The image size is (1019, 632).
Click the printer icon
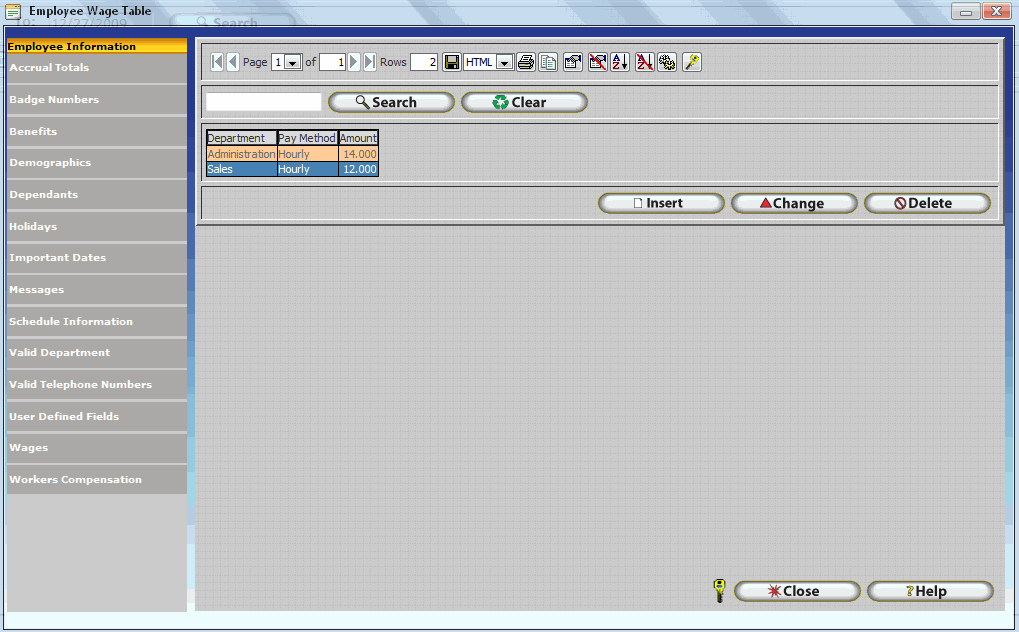pyautogui.click(x=526, y=62)
